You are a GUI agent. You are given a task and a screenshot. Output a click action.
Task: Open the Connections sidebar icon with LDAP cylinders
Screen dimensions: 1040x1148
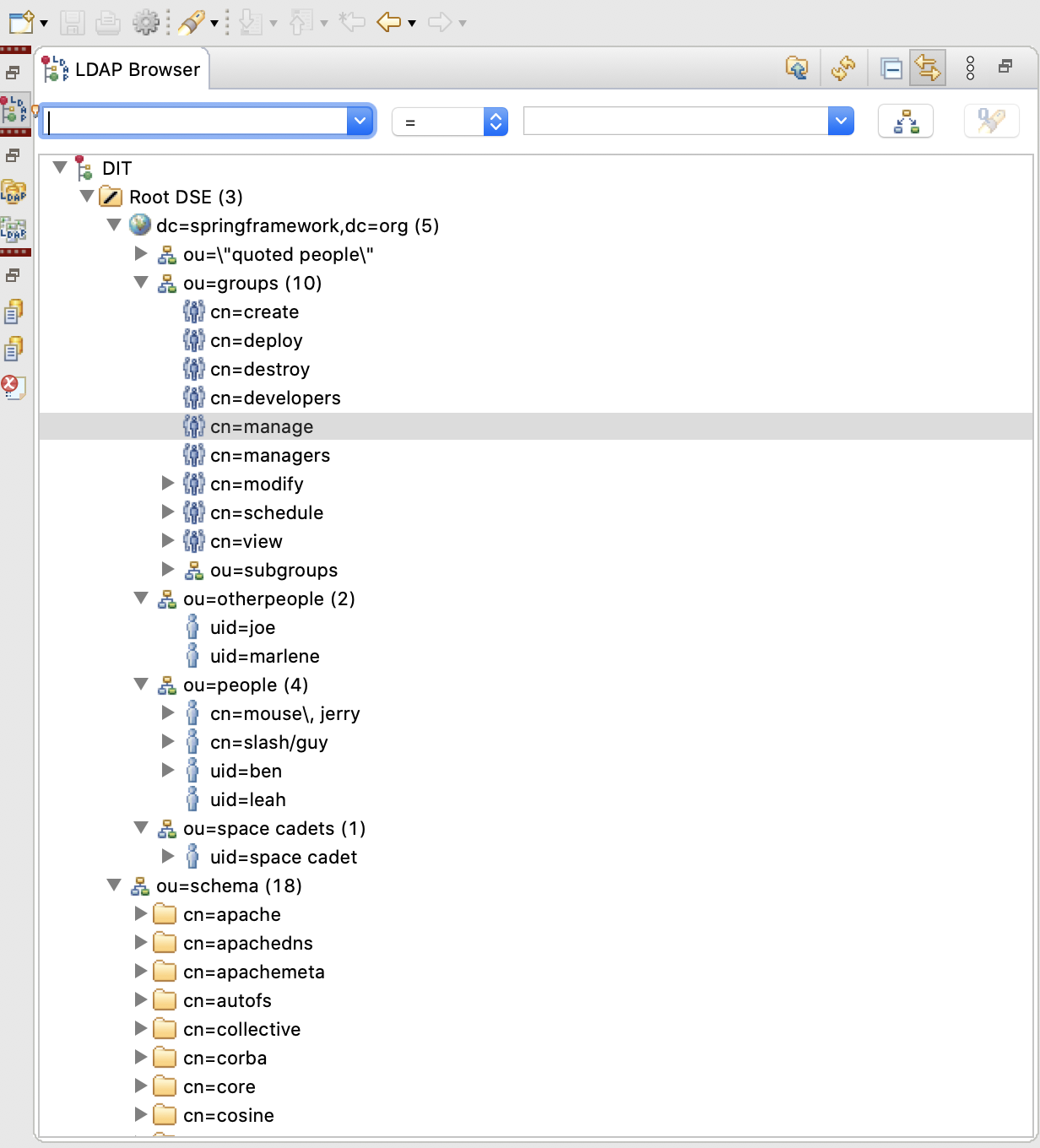(x=14, y=192)
